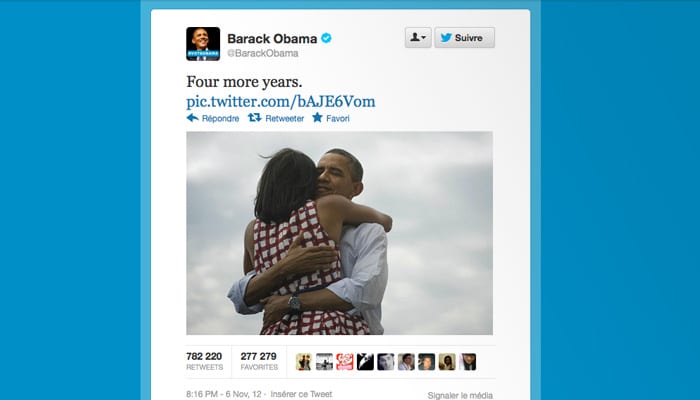Viewport: 700px width, 400px height.
Task: Click the blue verified badge beside Barack Obama
Action: coord(326,38)
